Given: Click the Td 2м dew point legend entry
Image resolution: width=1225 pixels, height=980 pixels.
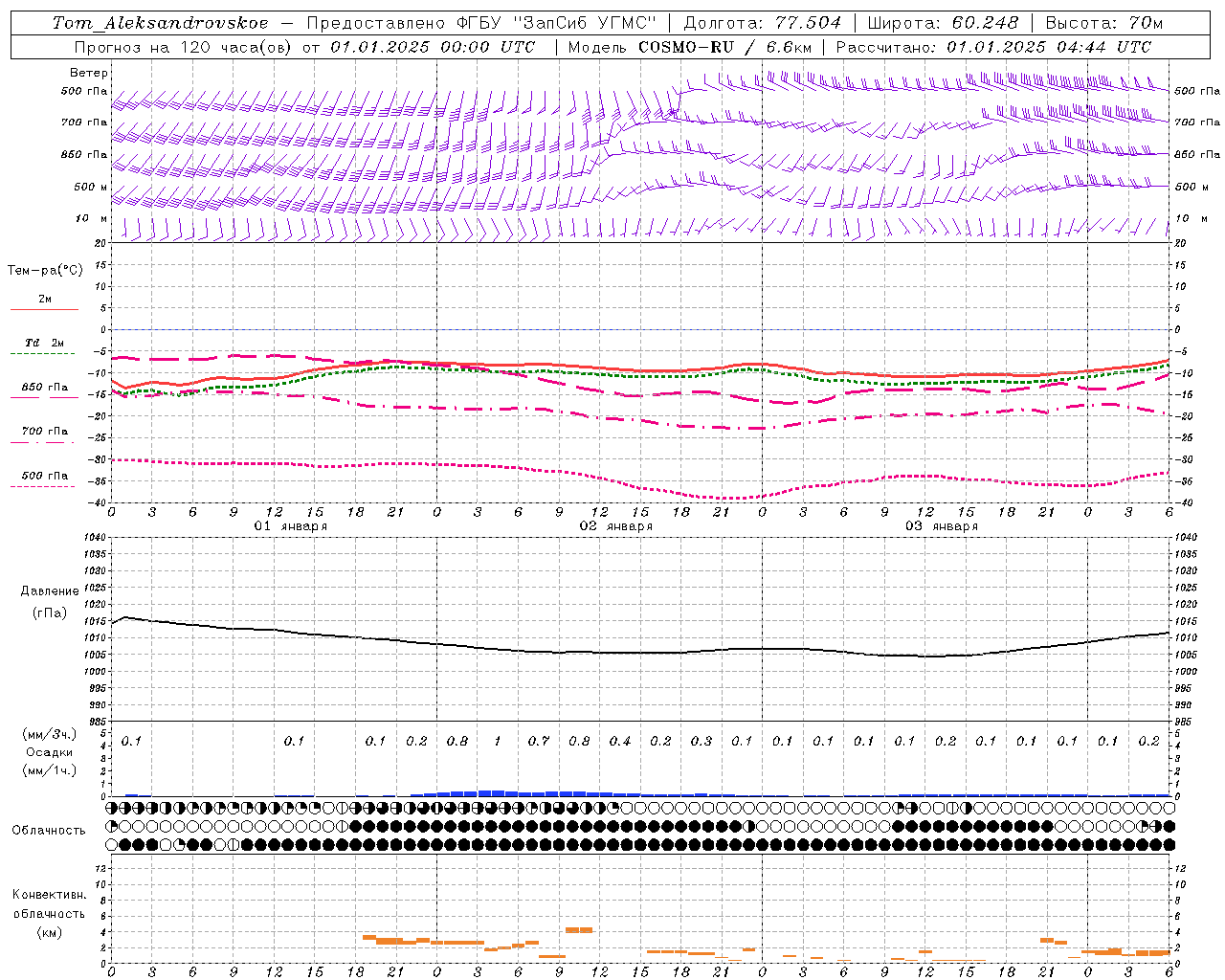Looking at the screenshot, I should 45,343.
